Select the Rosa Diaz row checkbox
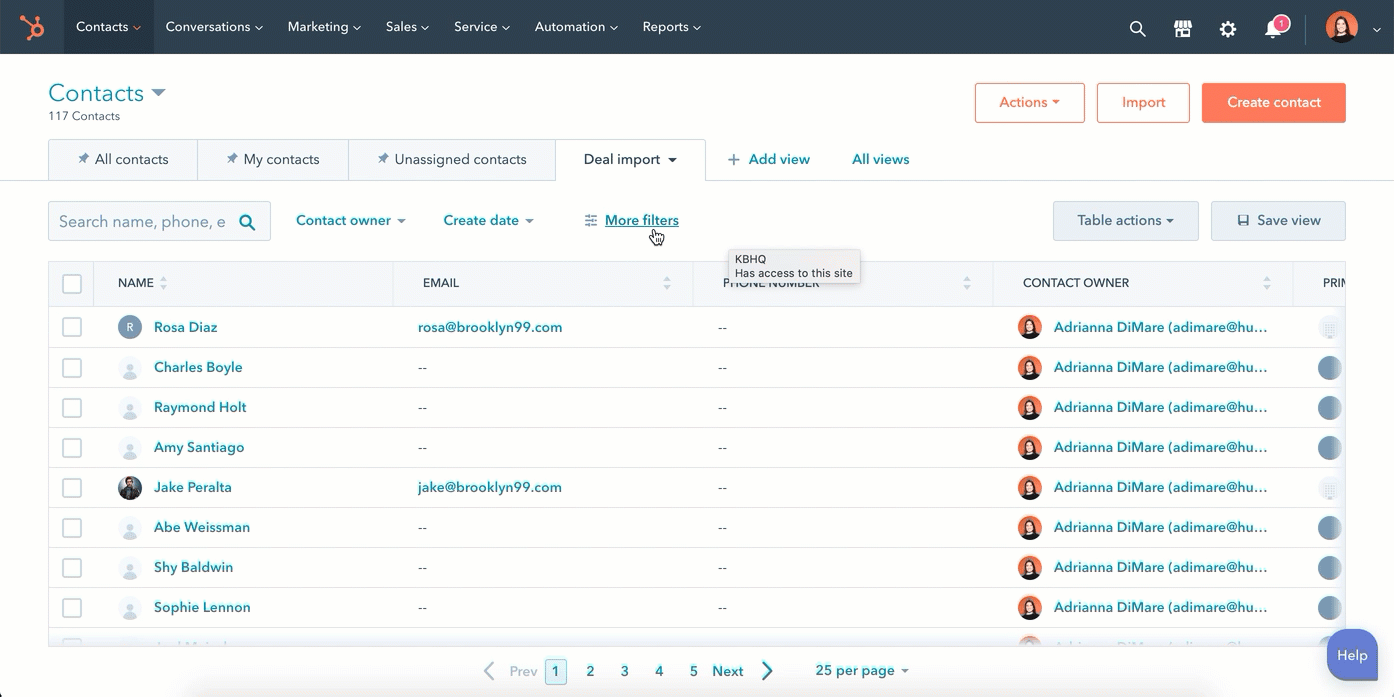Screen dimensions: 1394x697 click(x=72, y=327)
